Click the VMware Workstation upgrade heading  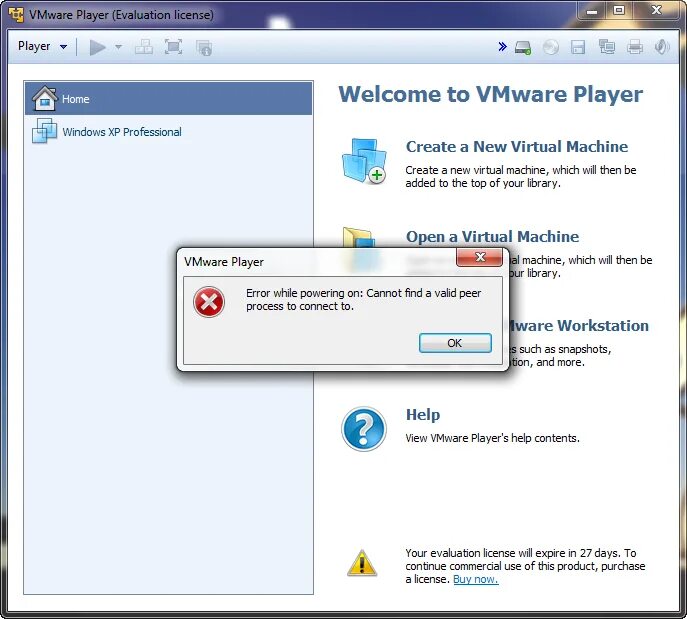click(x=578, y=325)
